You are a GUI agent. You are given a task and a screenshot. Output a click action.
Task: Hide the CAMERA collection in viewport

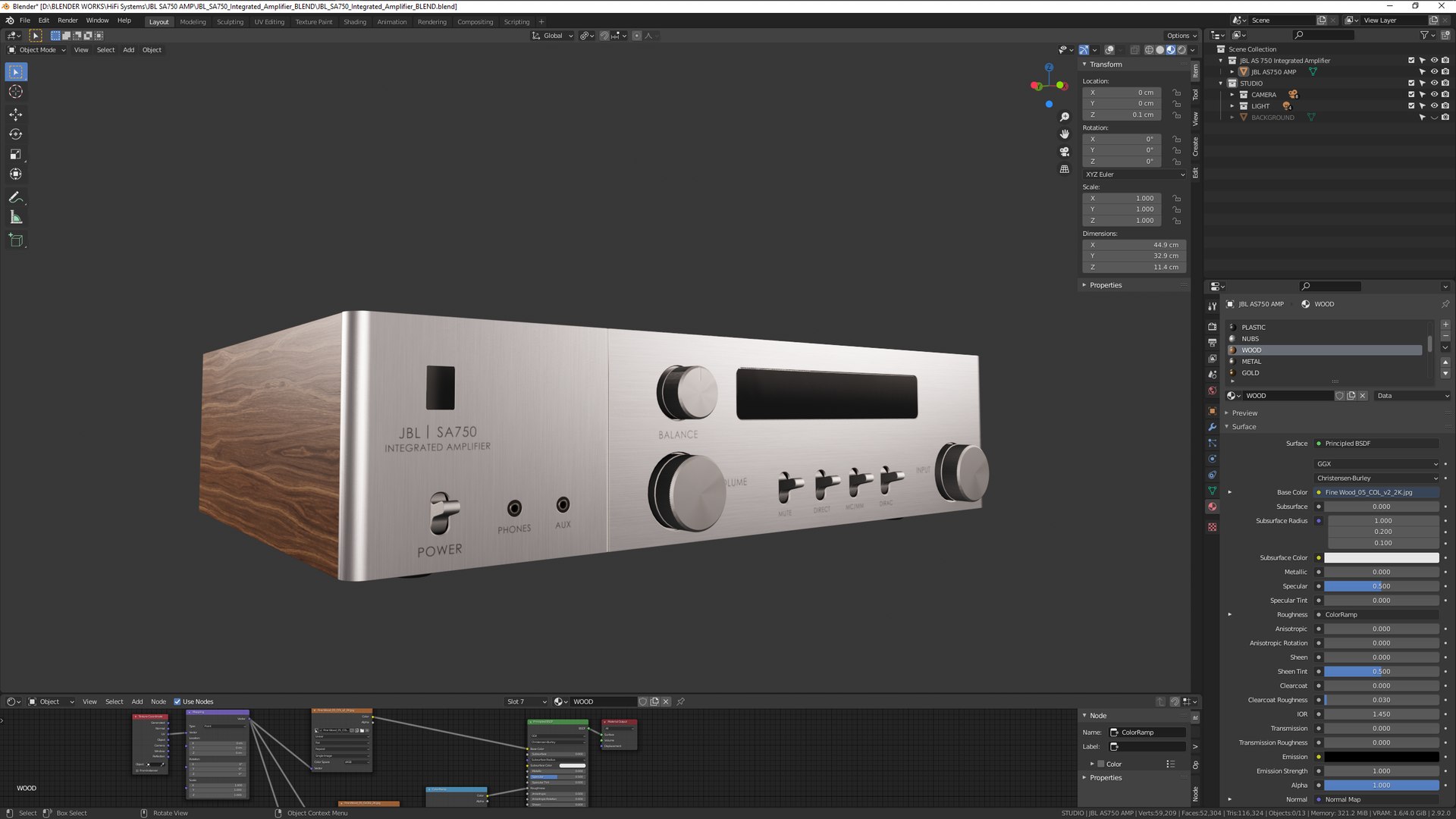click(1434, 95)
